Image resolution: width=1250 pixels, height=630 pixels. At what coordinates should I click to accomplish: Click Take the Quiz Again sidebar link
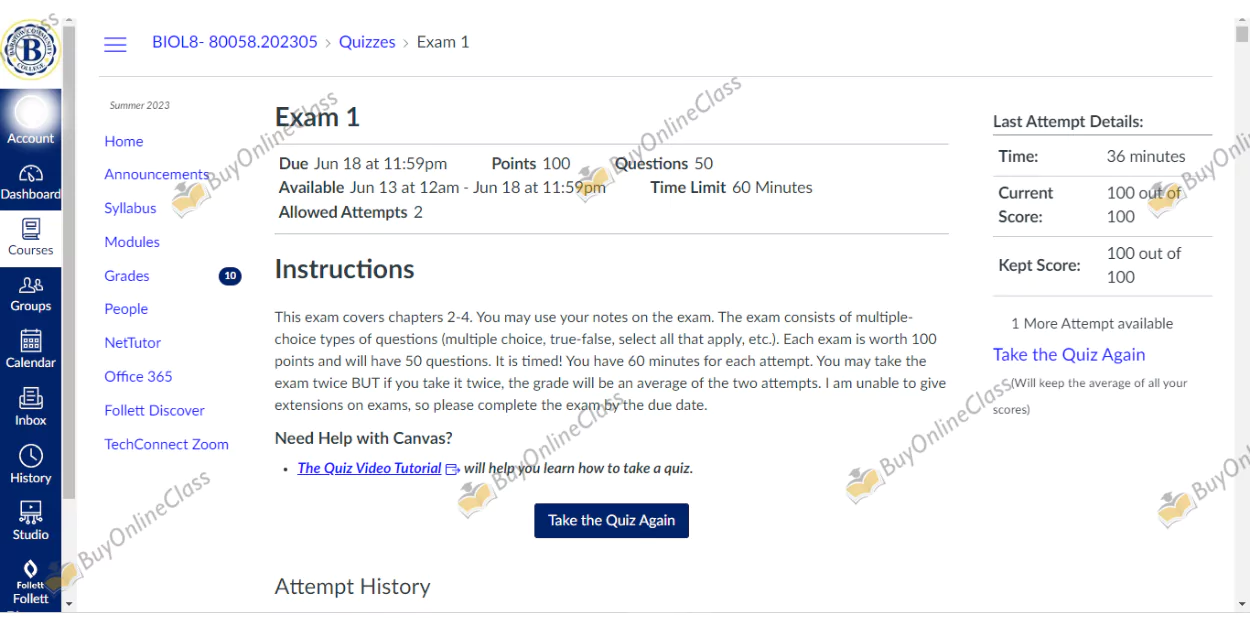click(1069, 354)
